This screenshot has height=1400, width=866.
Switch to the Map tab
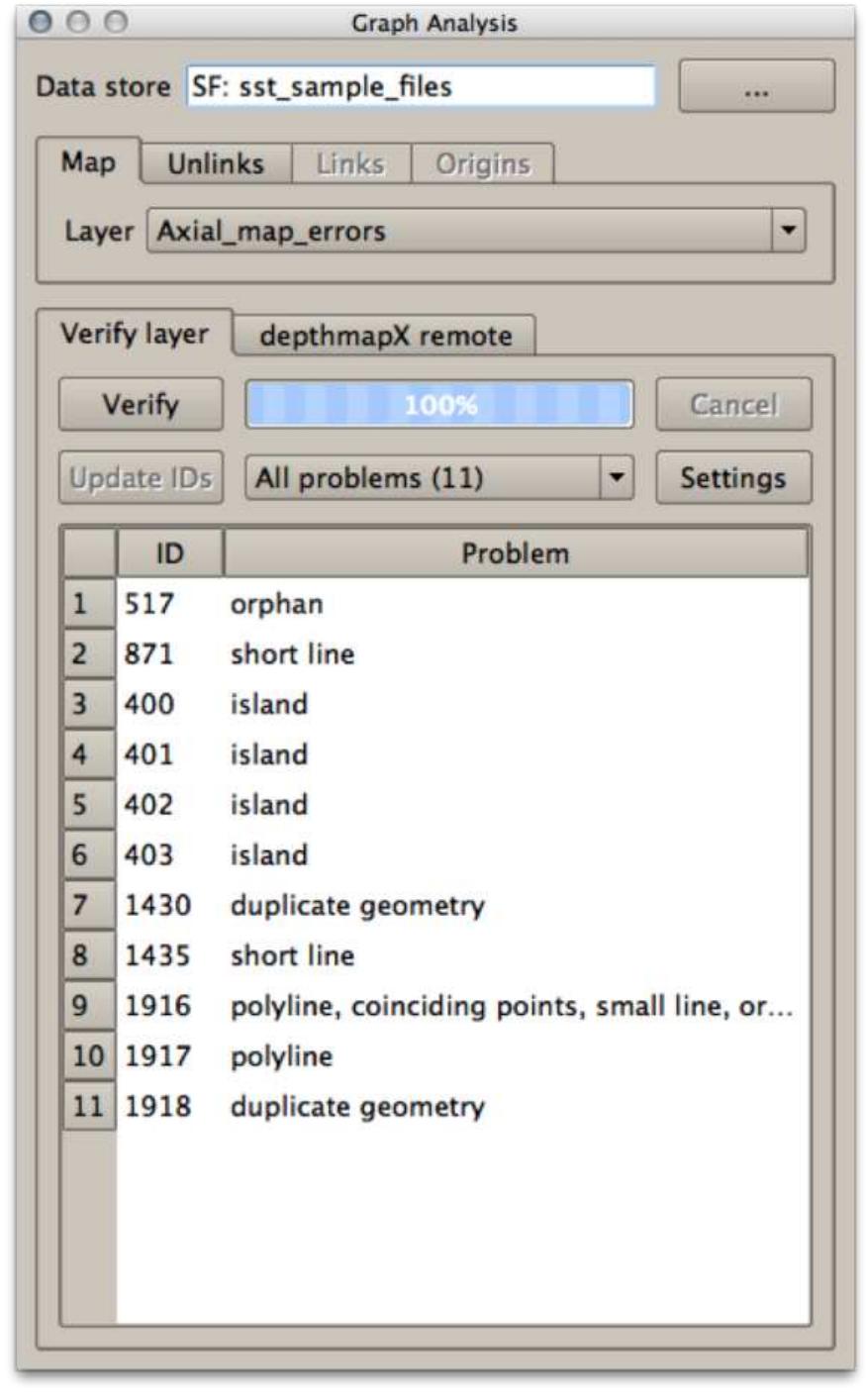[88, 162]
